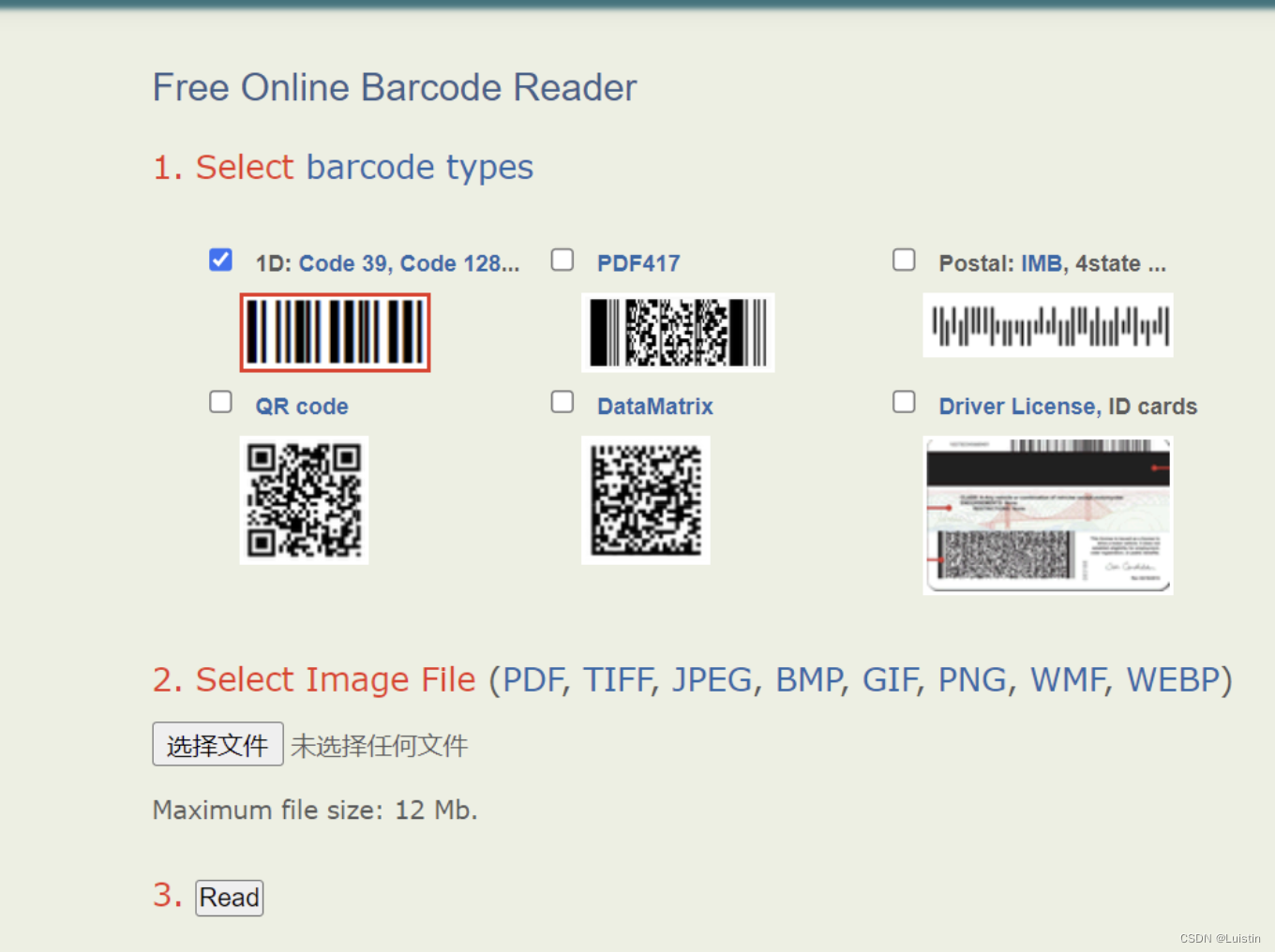Click the QR code sample image
The height and width of the screenshot is (952, 1275).
coord(304,500)
